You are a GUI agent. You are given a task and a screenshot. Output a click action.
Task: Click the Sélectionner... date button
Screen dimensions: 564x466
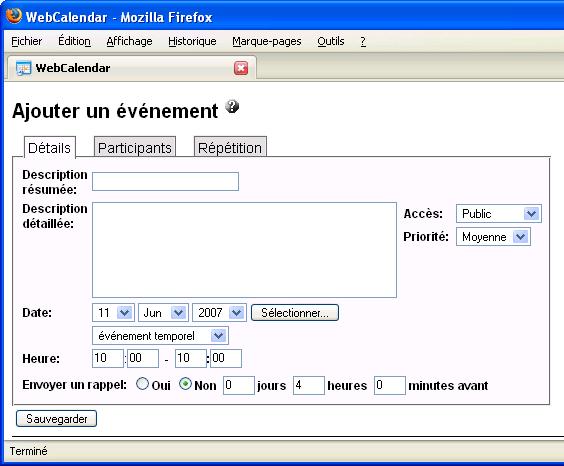click(295, 313)
